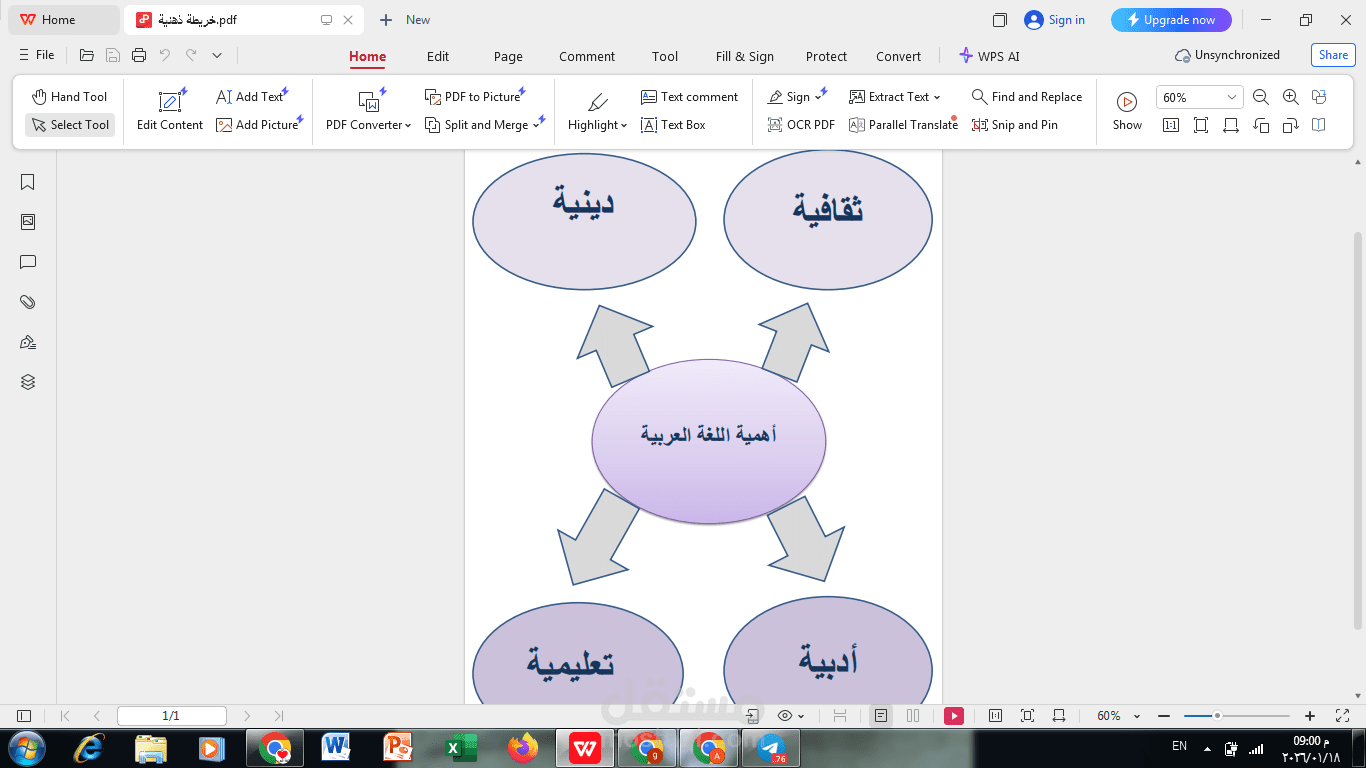Open the bookmarks panel in the sidebar
Screen dimensions: 1366x768
click(27, 182)
